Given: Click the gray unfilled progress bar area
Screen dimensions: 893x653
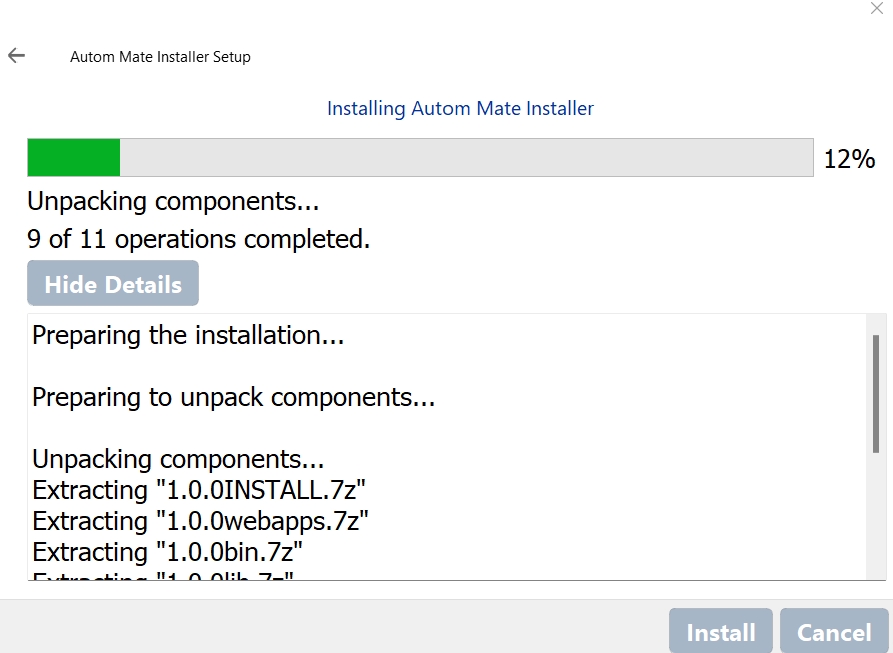Looking at the screenshot, I should click(x=466, y=158).
